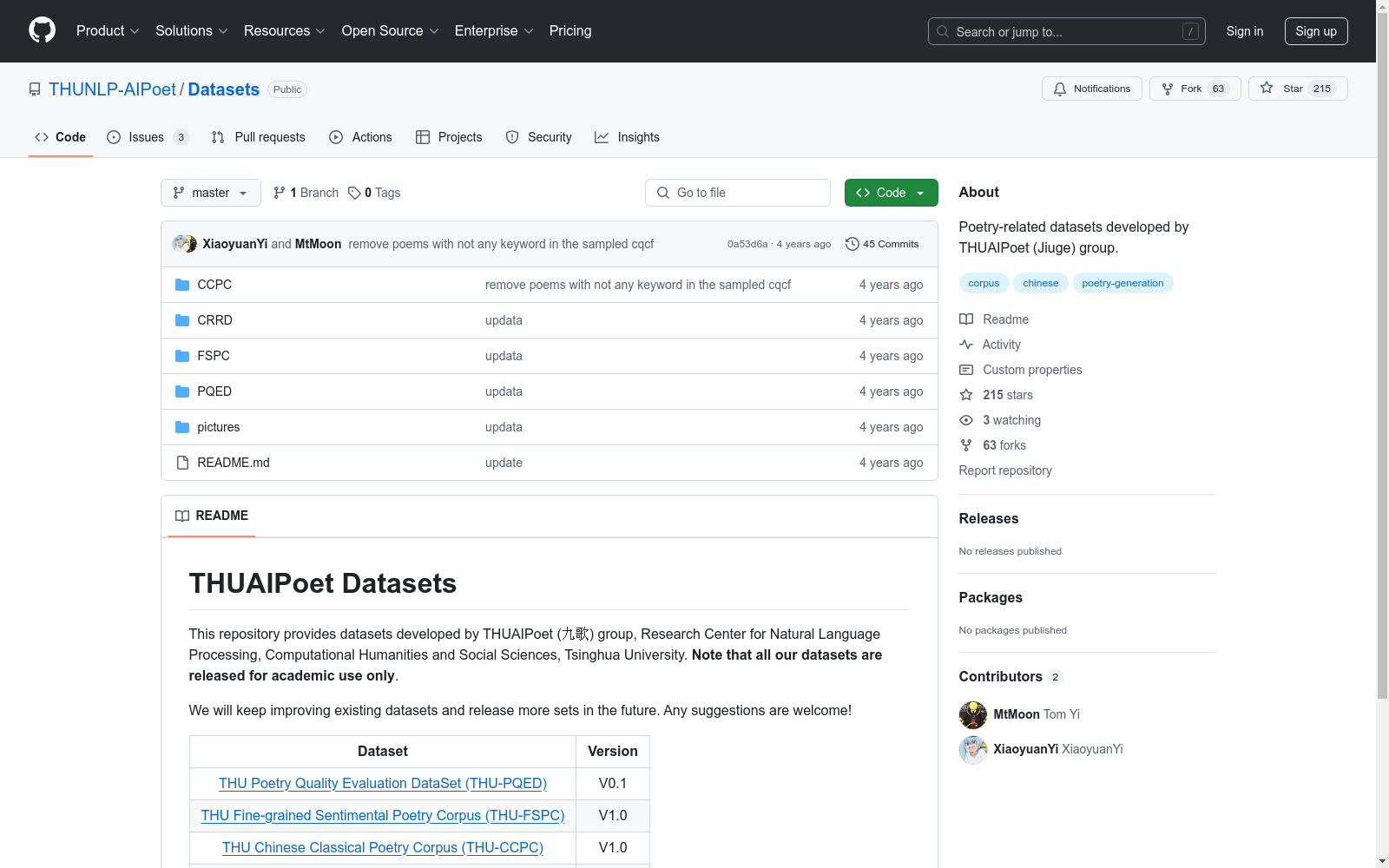Click the chinese topic tag
The image size is (1389, 868).
pyautogui.click(x=1040, y=283)
